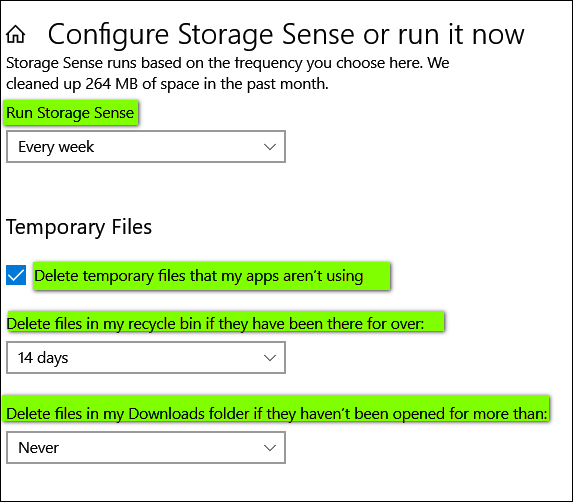The image size is (573, 502).
Task: Click the 'Storage Sense runs based on the frequency' sentence
Action: (228, 63)
